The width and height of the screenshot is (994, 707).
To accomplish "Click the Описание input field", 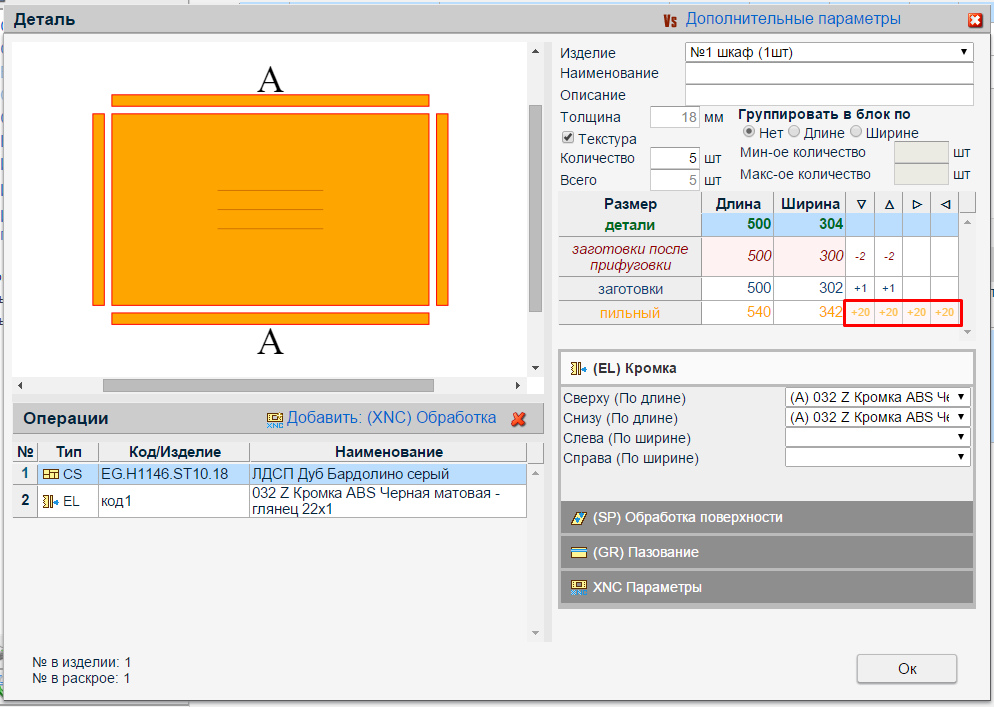I will 829,95.
